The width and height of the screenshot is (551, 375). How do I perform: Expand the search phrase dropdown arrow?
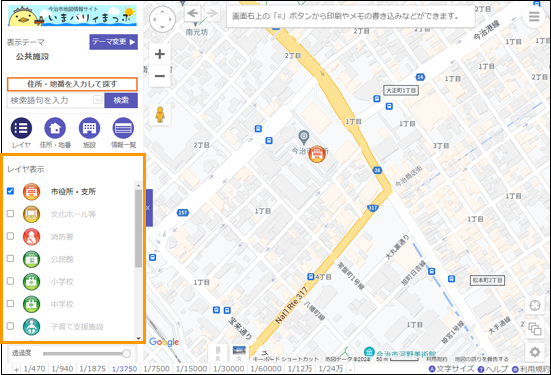click(x=98, y=100)
